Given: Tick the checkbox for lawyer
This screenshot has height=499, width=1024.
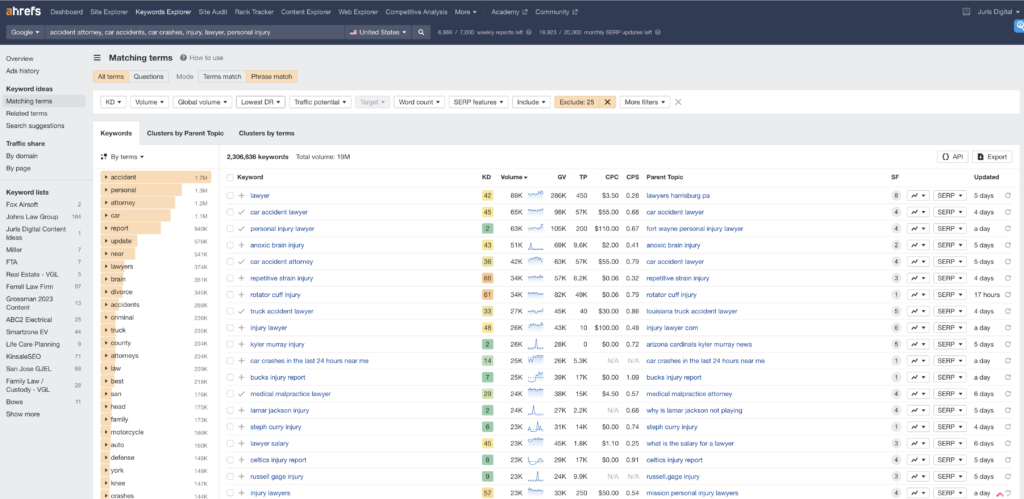Looking at the screenshot, I should (230, 195).
